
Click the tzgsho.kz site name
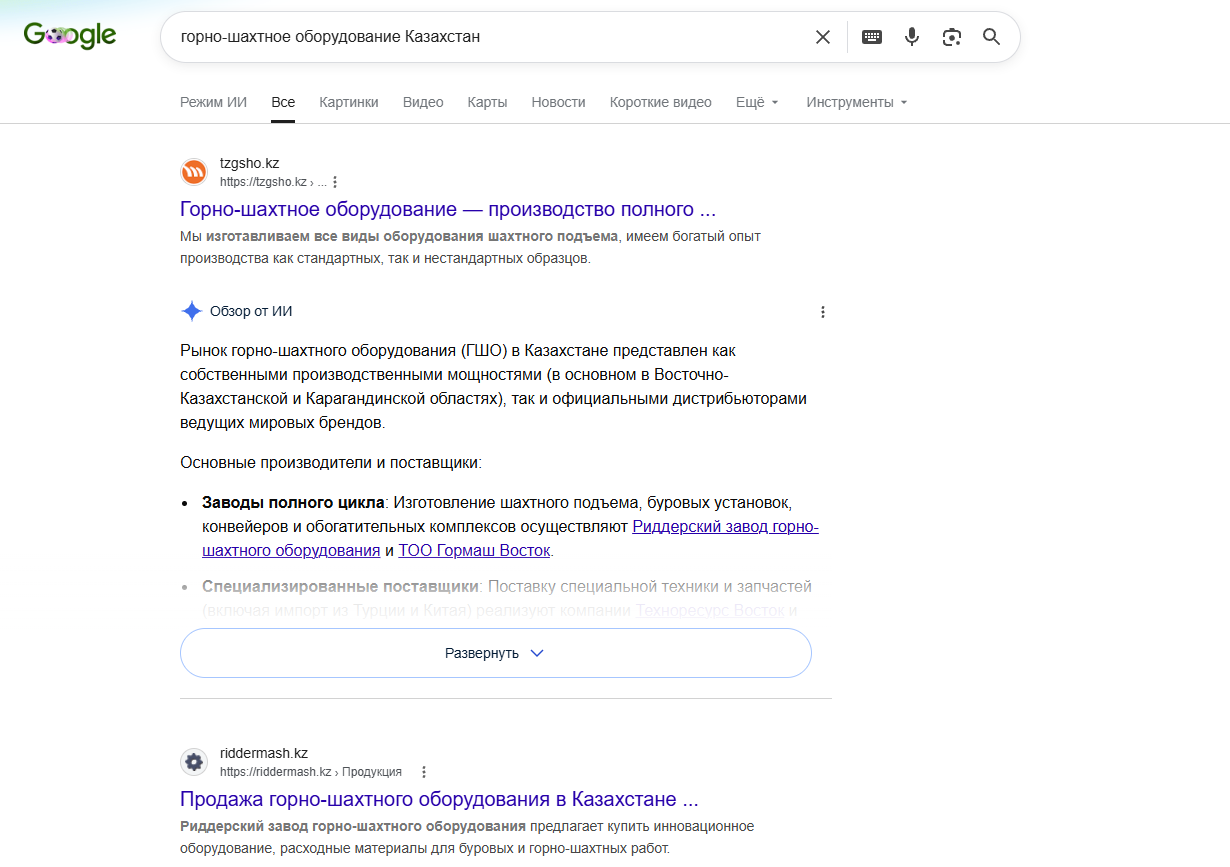point(249,163)
